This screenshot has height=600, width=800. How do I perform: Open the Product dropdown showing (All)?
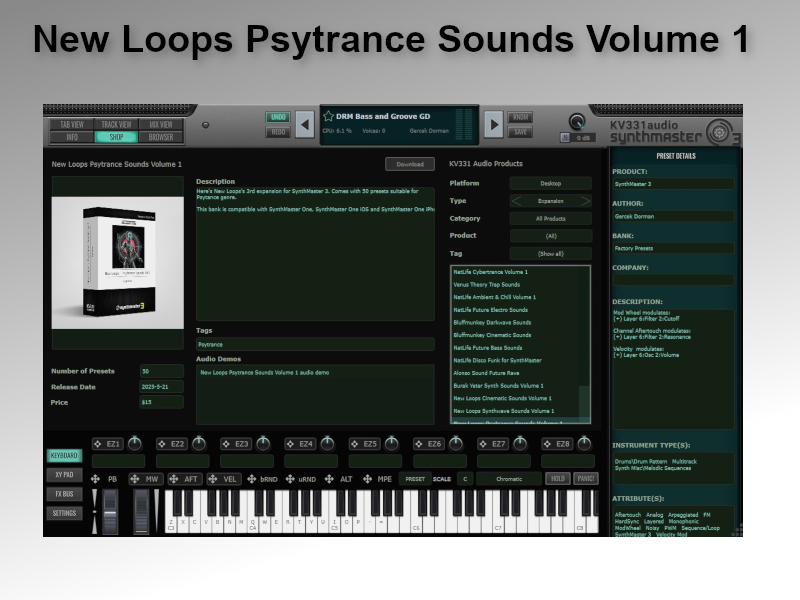point(551,236)
